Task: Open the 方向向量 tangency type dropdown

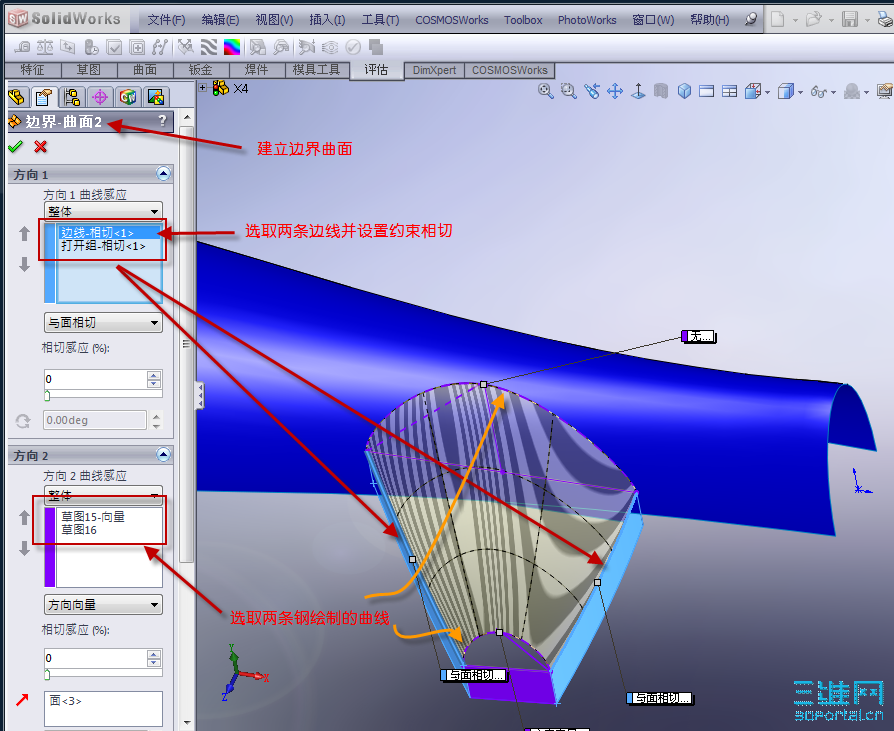Action: click(x=103, y=604)
